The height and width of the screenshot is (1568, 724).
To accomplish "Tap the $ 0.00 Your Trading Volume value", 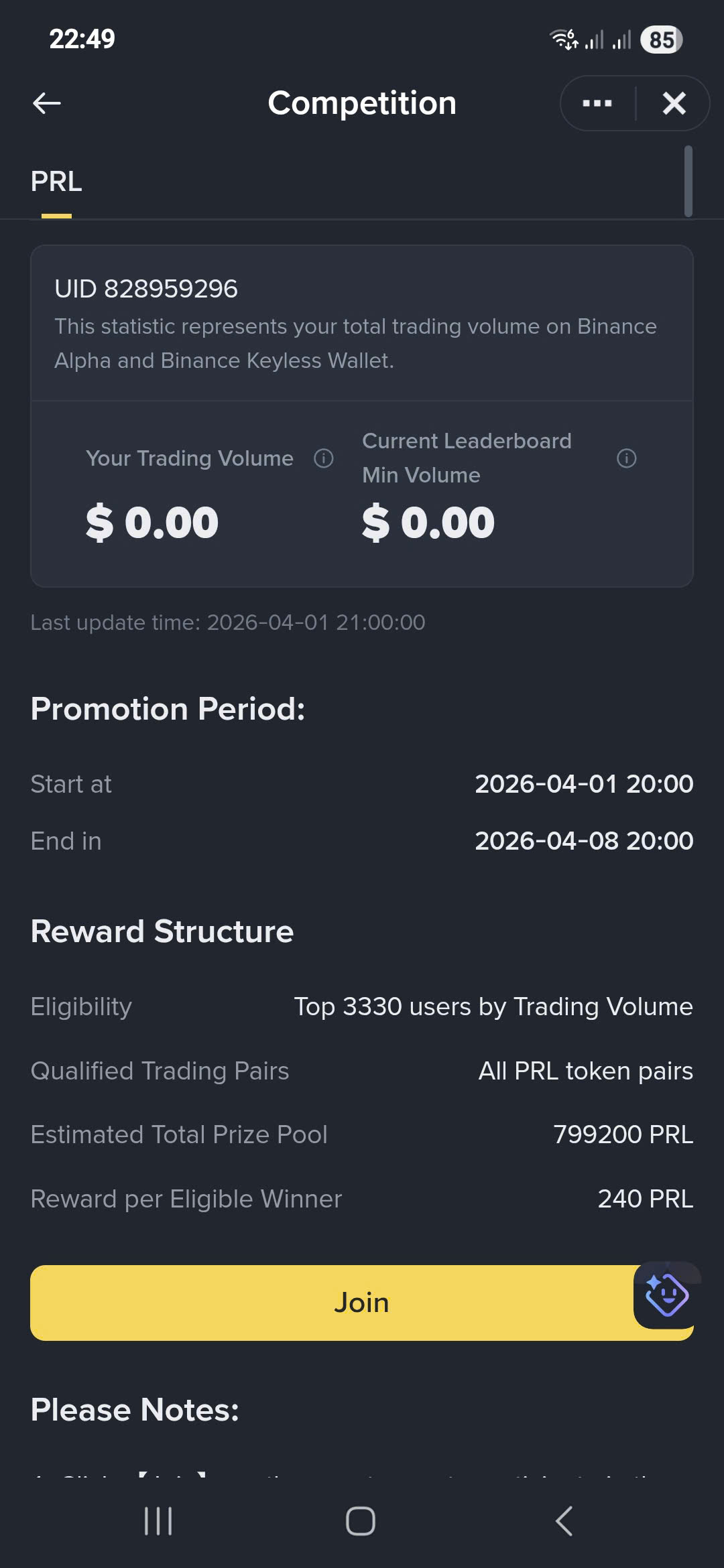I will tap(152, 523).
